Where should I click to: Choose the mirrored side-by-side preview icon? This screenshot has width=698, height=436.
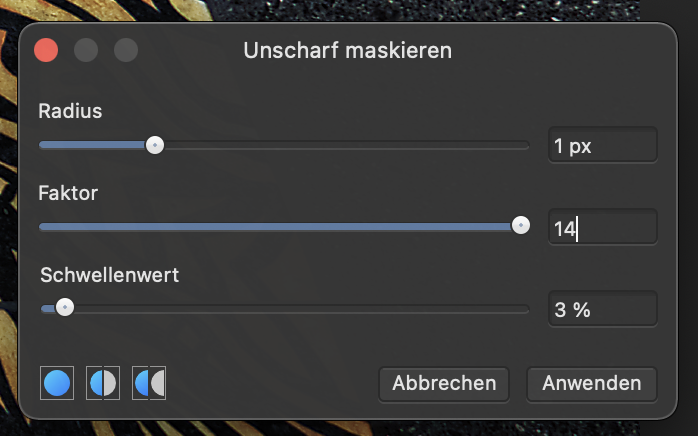[x=149, y=383]
